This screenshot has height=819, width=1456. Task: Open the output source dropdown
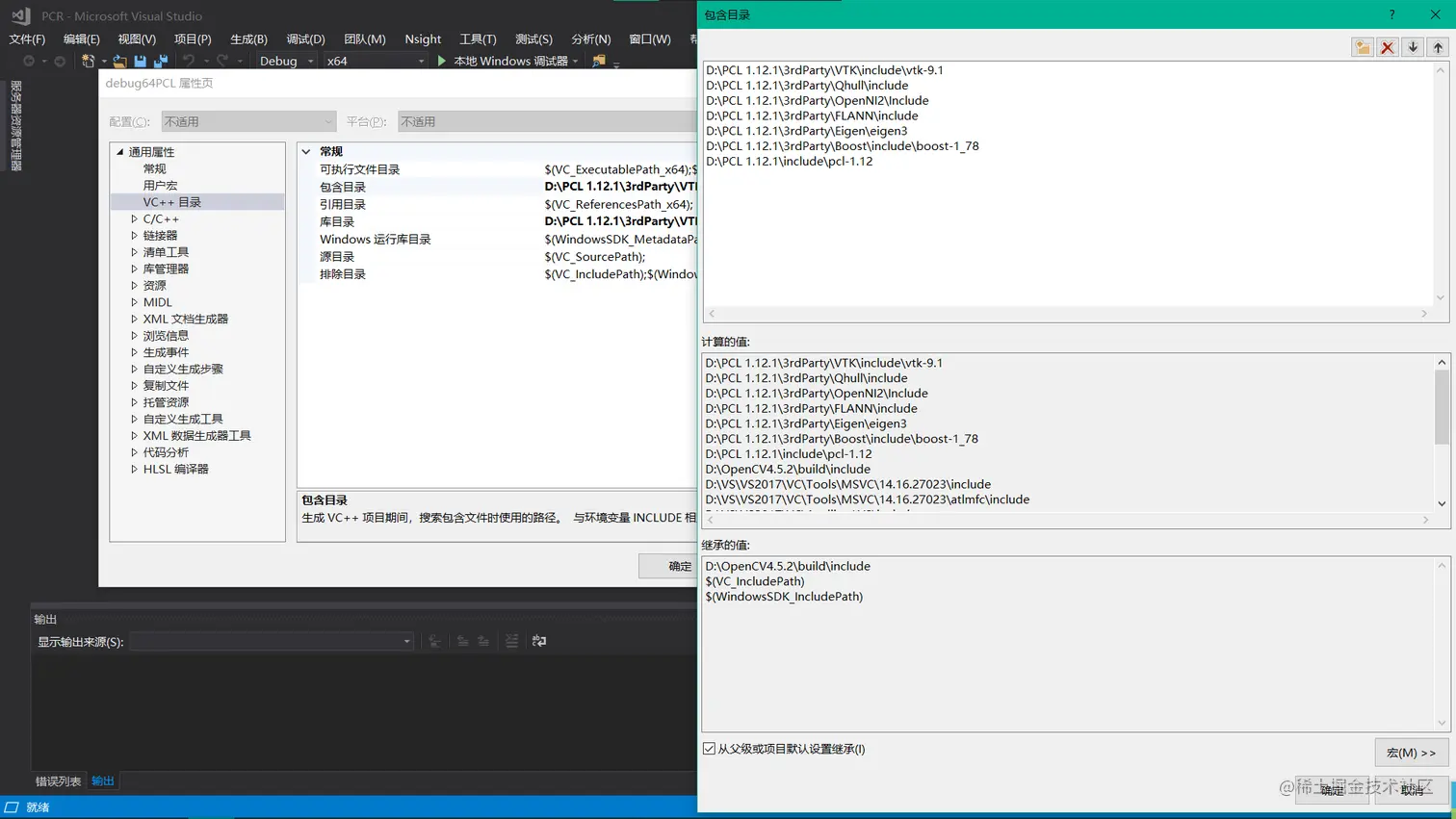point(272,641)
